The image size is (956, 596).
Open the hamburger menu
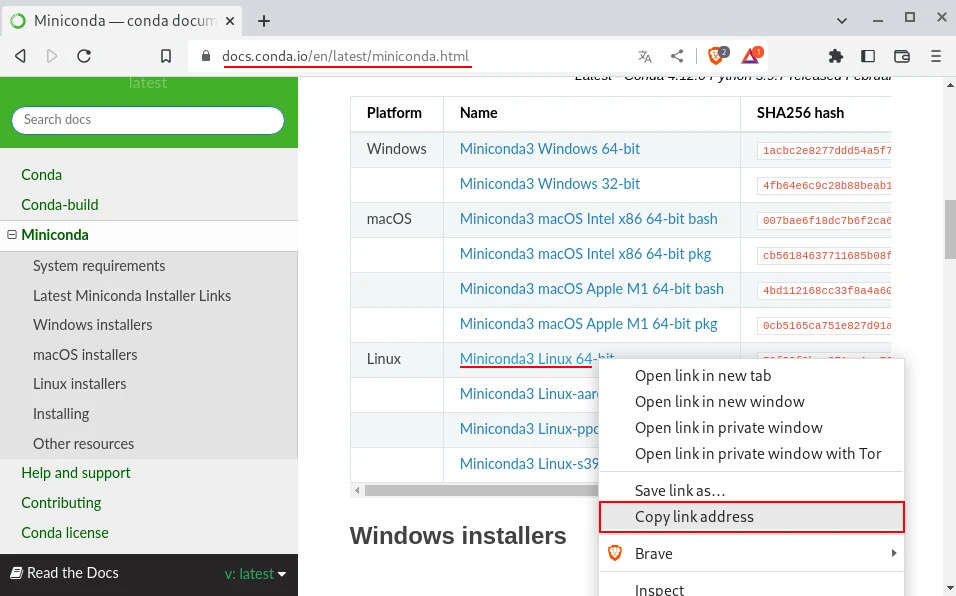tap(934, 57)
